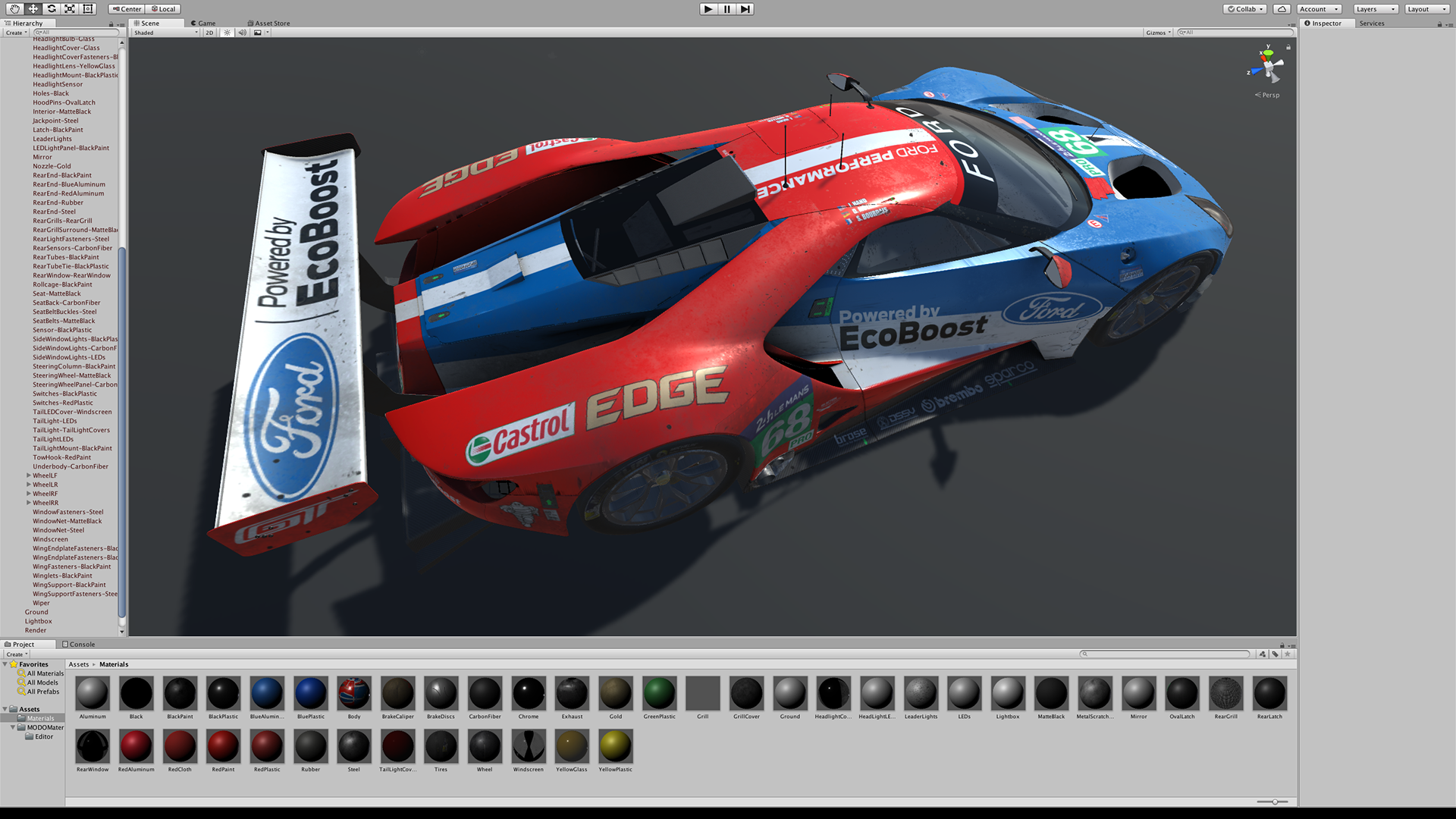Select the Rect Transform tool
This screenshot has height=819, width=1456.
point(88,9)
